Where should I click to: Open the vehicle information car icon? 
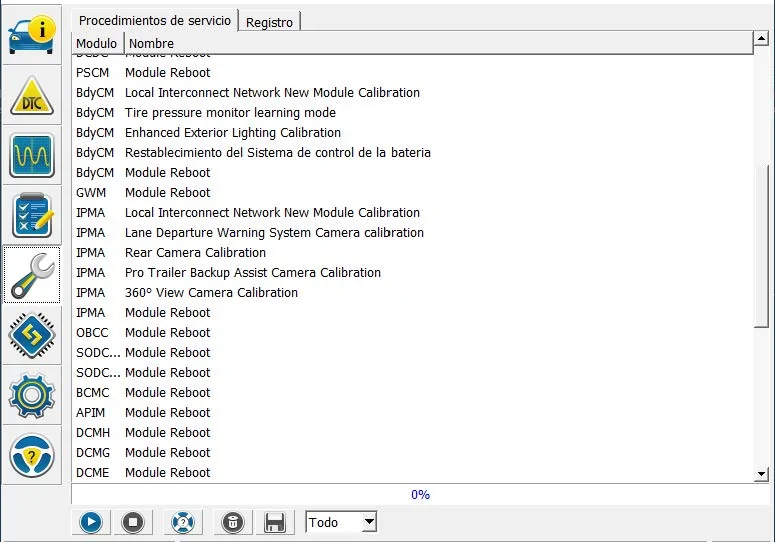pos(32,35)
